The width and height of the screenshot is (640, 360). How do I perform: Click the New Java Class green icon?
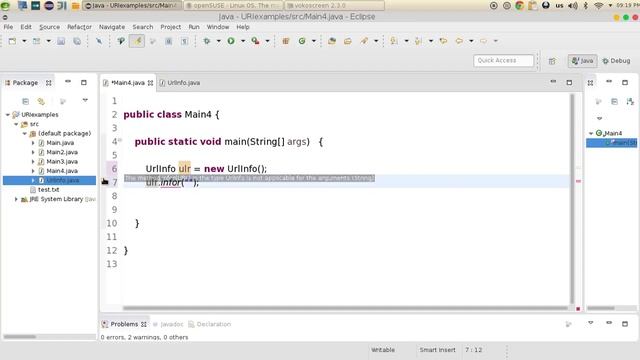point(302,41)
